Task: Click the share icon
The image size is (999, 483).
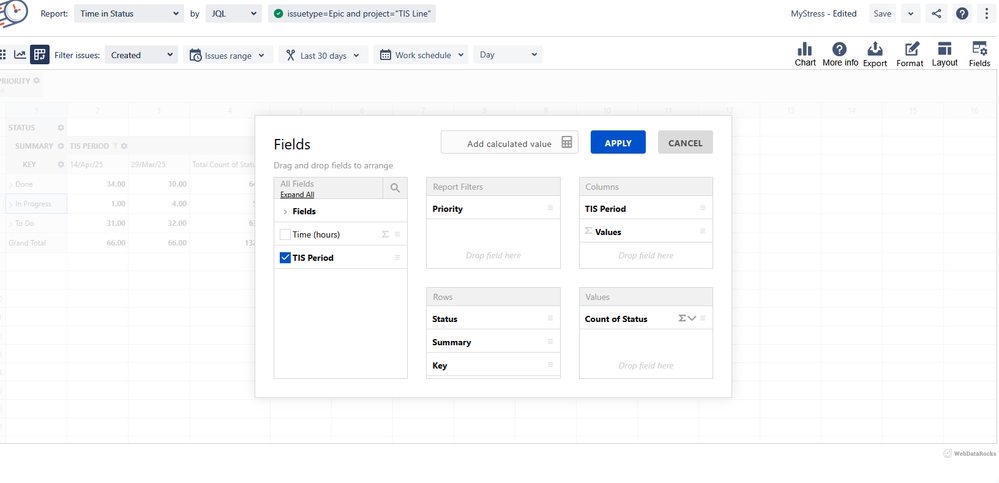Action: (936, 13)
